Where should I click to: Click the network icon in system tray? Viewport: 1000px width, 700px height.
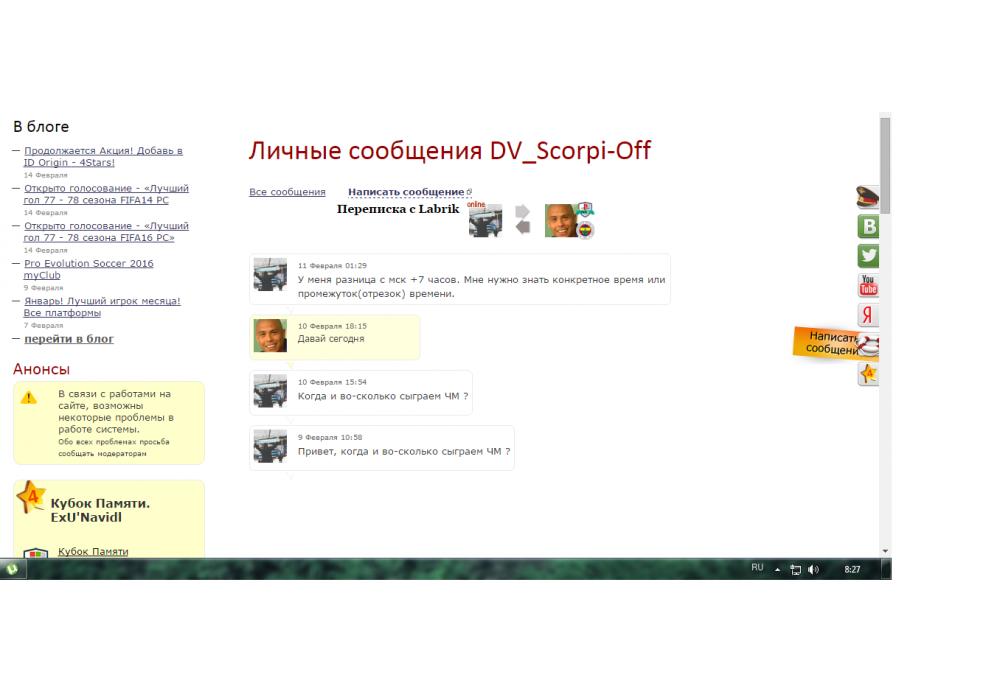coord(798,569)
